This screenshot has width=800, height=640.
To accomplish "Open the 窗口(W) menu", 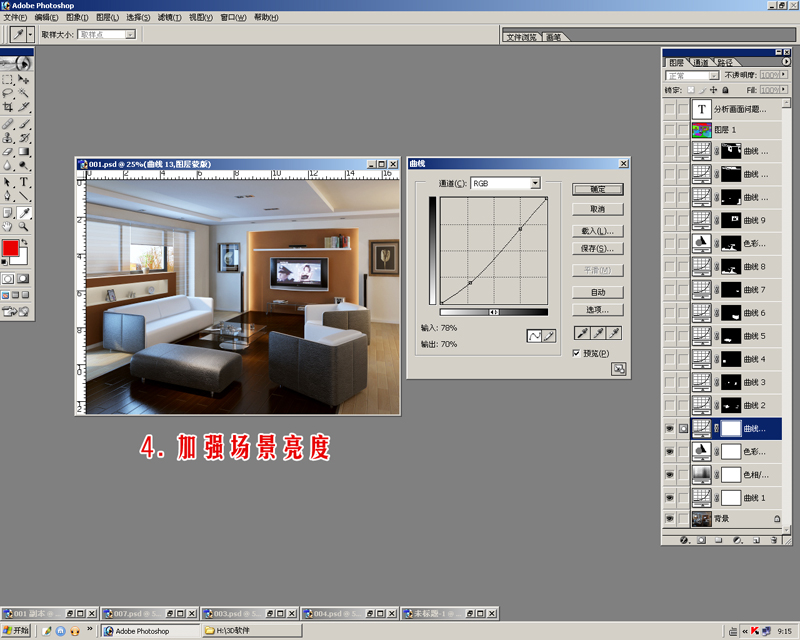I will coord(233,17).
